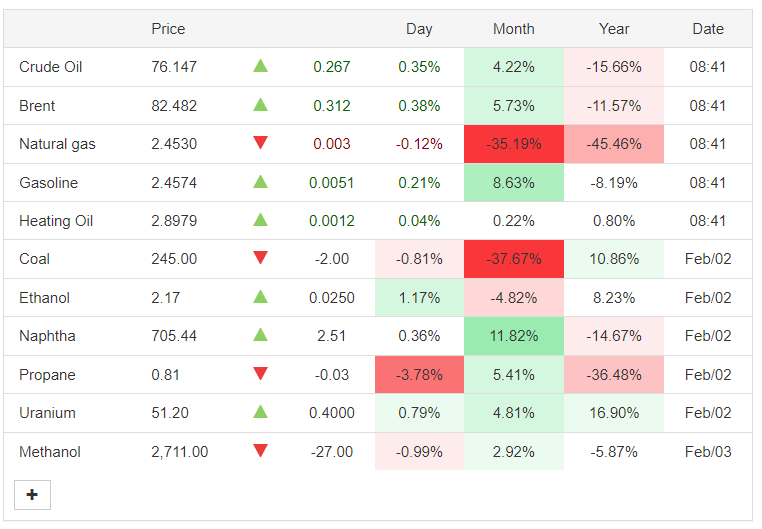Click the -0.99% day cell for Methanol
The height and width of the screenshot is (529, 762).
[419, 452]
